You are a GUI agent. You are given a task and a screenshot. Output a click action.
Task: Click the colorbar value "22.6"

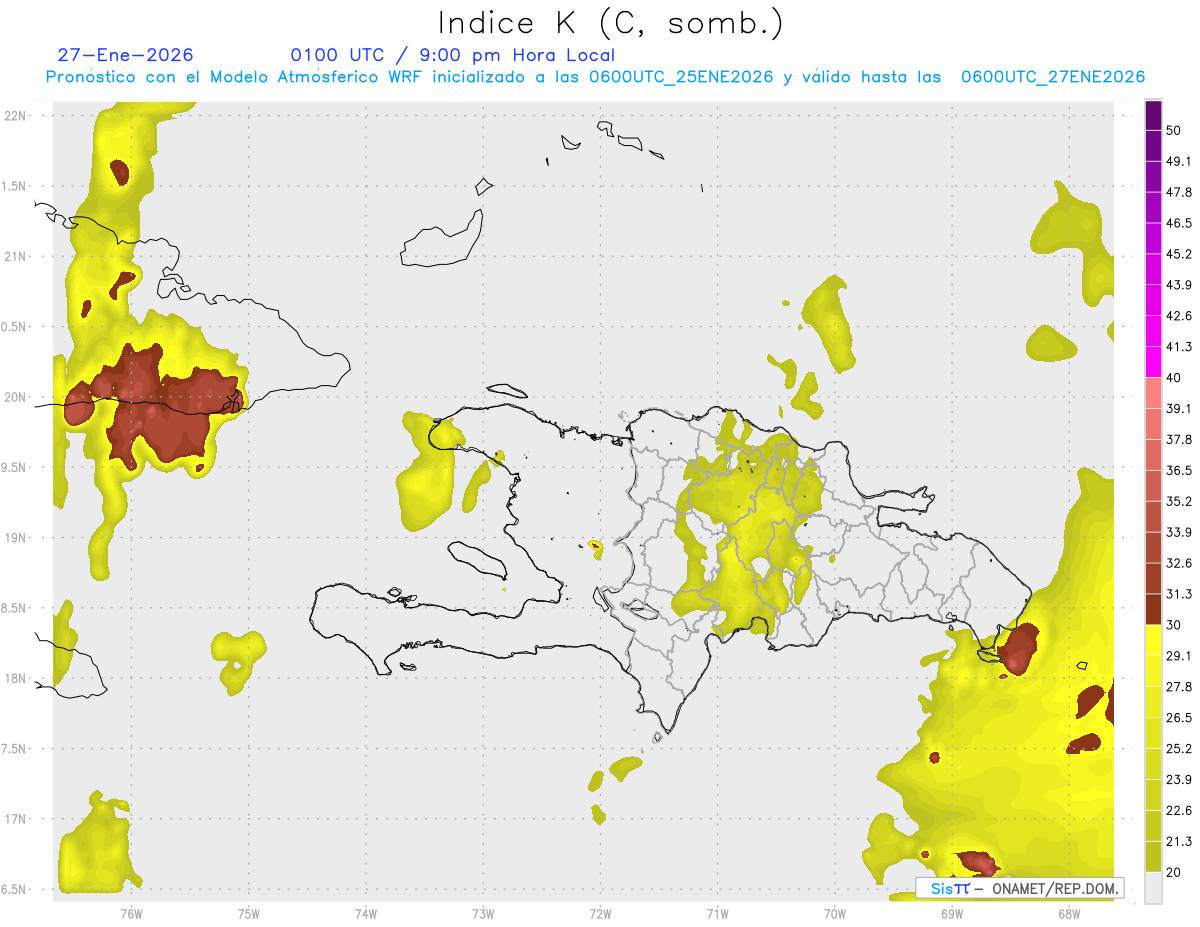coord(1178,811)
